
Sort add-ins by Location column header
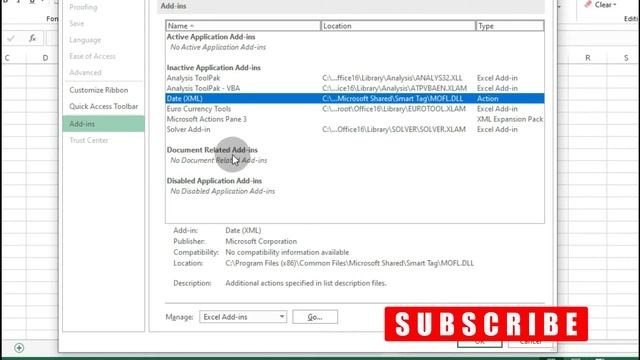pyautogui.click(x=398, y=26)
